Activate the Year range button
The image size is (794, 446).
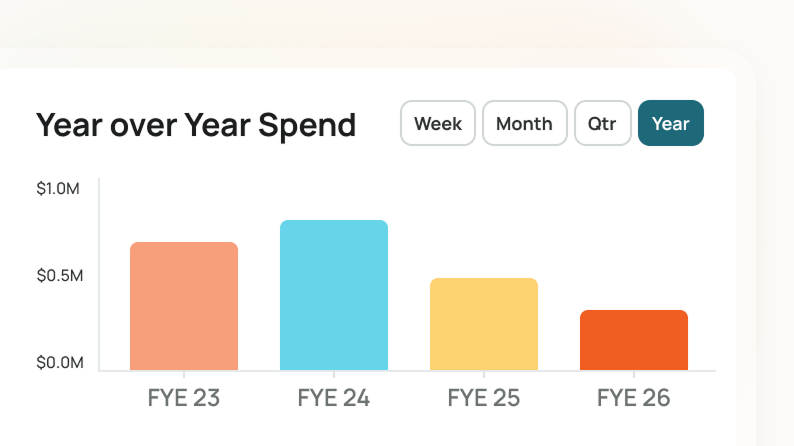(670, 124)
